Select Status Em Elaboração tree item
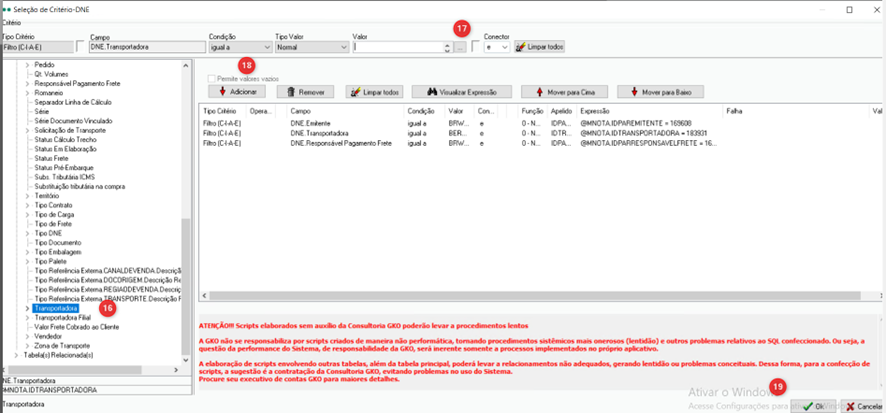This screenshot has width=886, height=413. coord(65,149)
